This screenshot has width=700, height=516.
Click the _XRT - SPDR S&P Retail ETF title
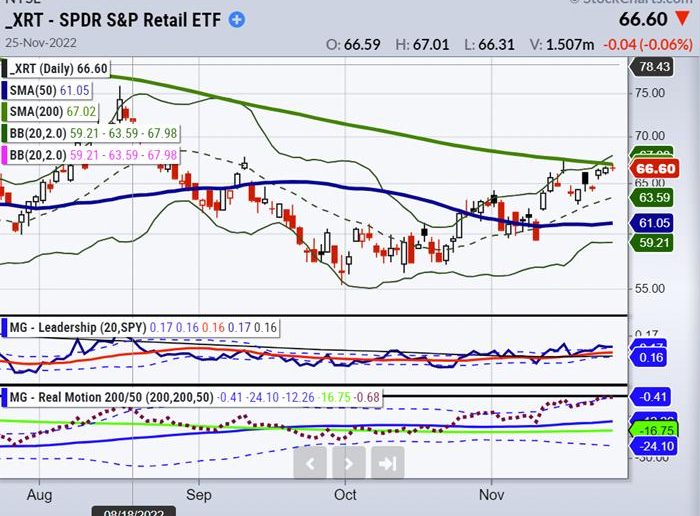113,20
